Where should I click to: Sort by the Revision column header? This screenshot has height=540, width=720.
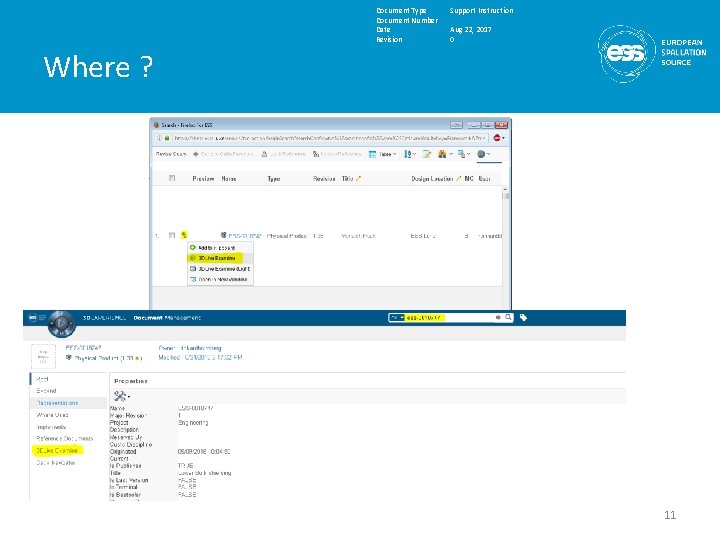[324, 179]
